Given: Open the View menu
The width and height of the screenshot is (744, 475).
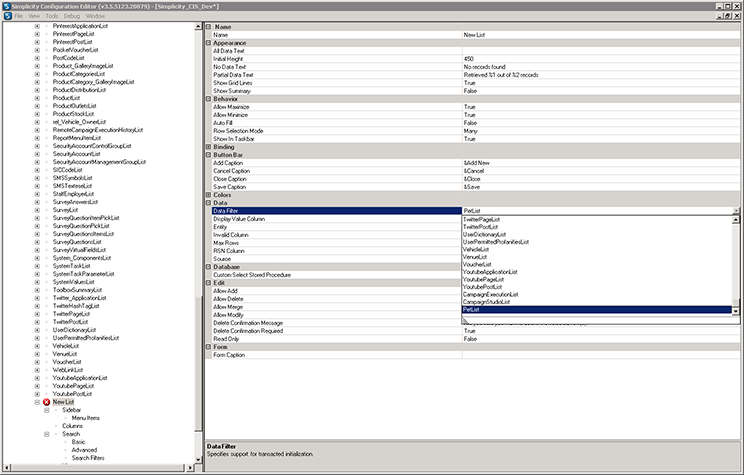Looking at the screenshot, I should click(x=34, y=16).
